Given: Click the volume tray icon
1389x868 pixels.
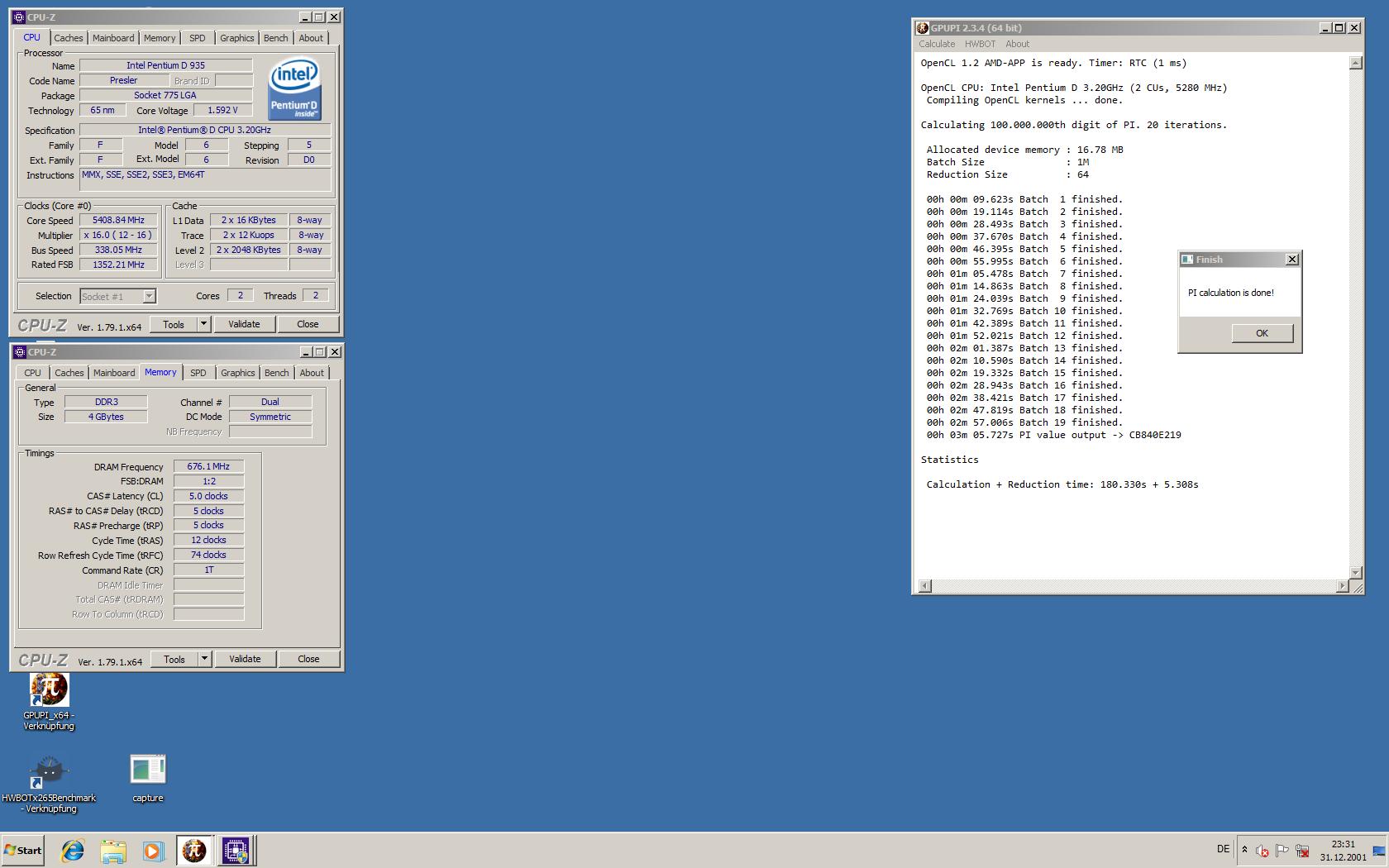Looking at the screenshot, I should click(x=1262, y=850).
